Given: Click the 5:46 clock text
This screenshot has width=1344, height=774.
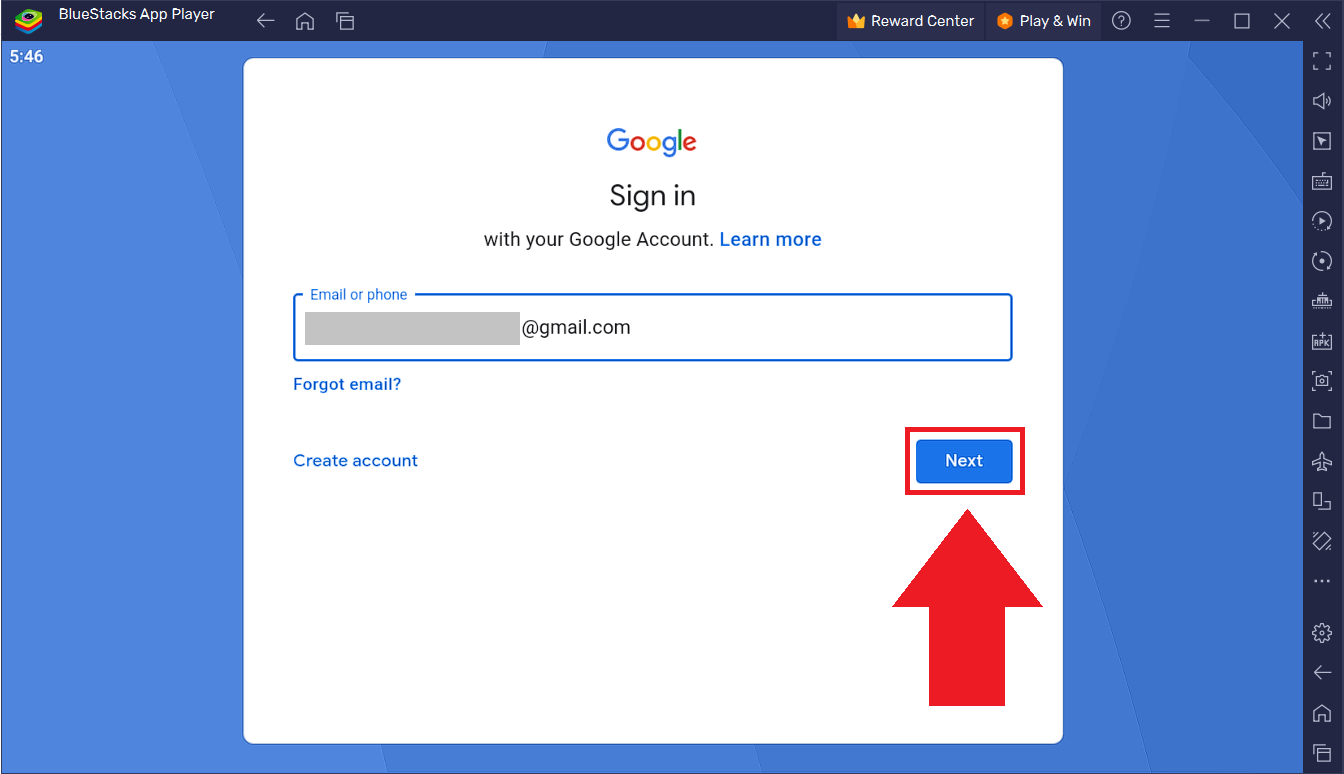Looking at the screenshot, I should click(x=27, y=57).
